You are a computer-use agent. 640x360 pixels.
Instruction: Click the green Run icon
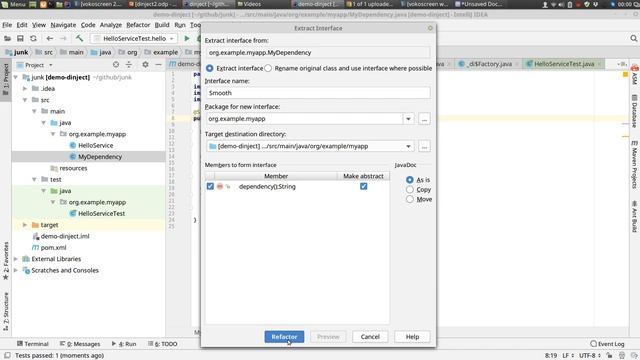coord(187,38)
